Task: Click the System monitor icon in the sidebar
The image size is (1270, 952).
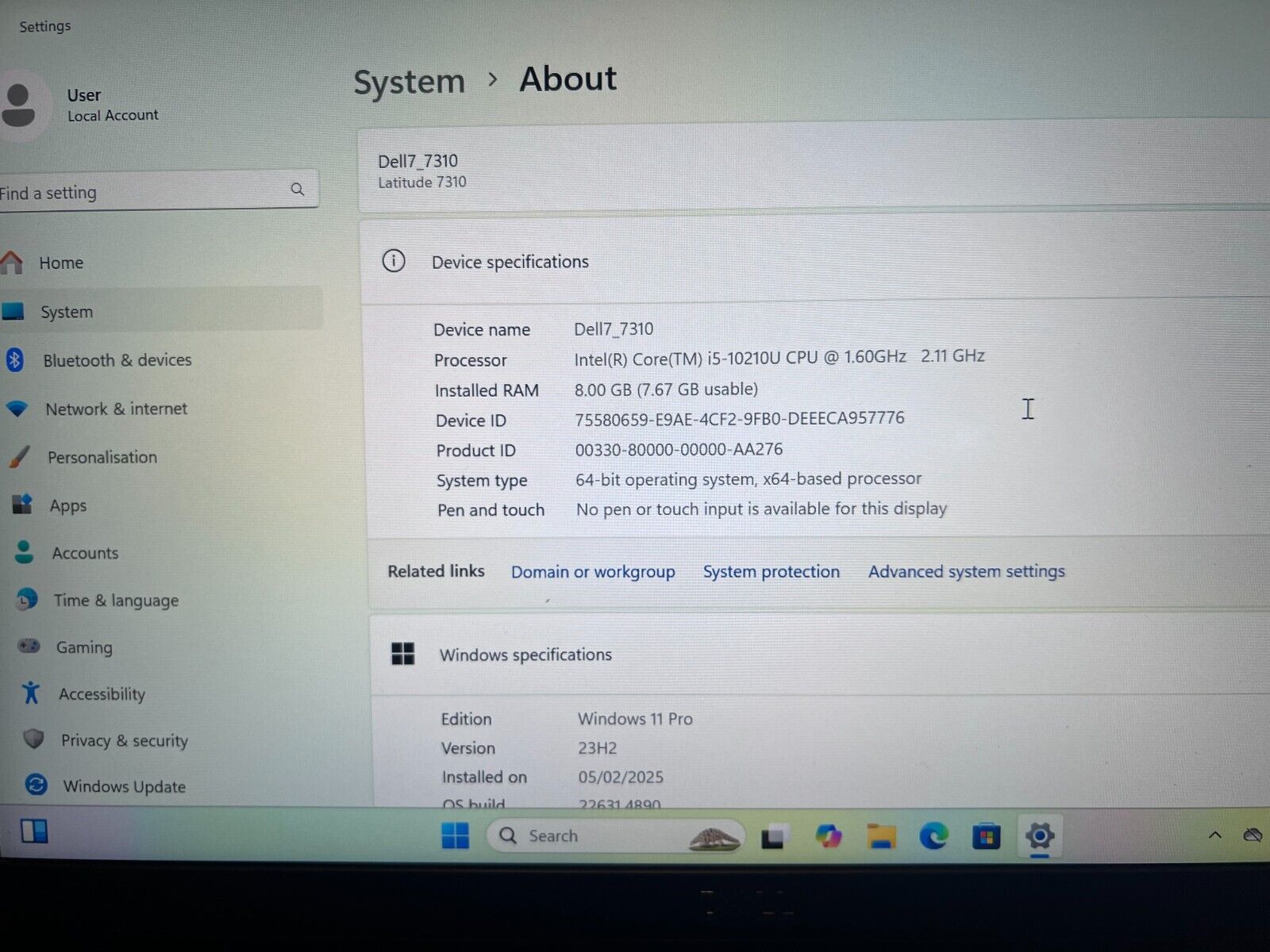Action: [13, 311]
